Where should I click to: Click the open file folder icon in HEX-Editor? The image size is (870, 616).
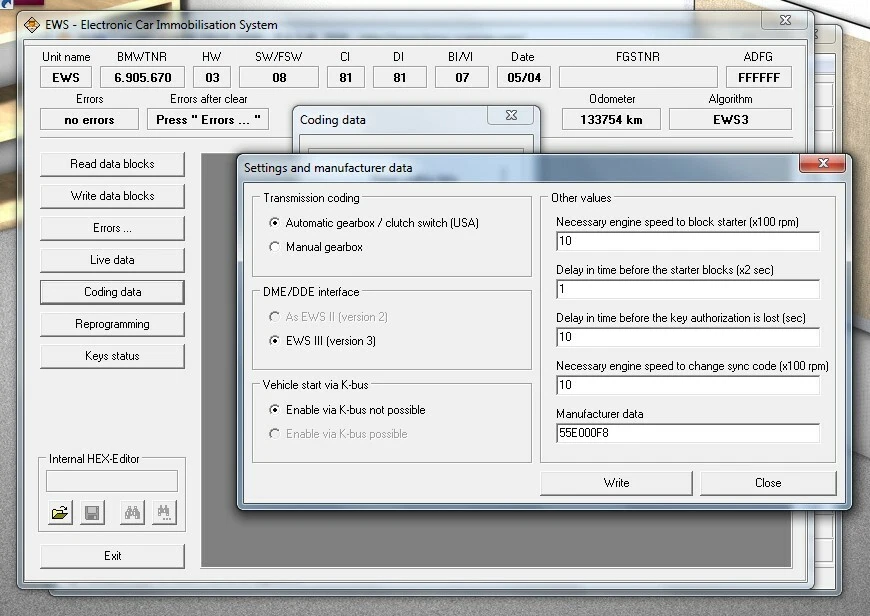59,513
